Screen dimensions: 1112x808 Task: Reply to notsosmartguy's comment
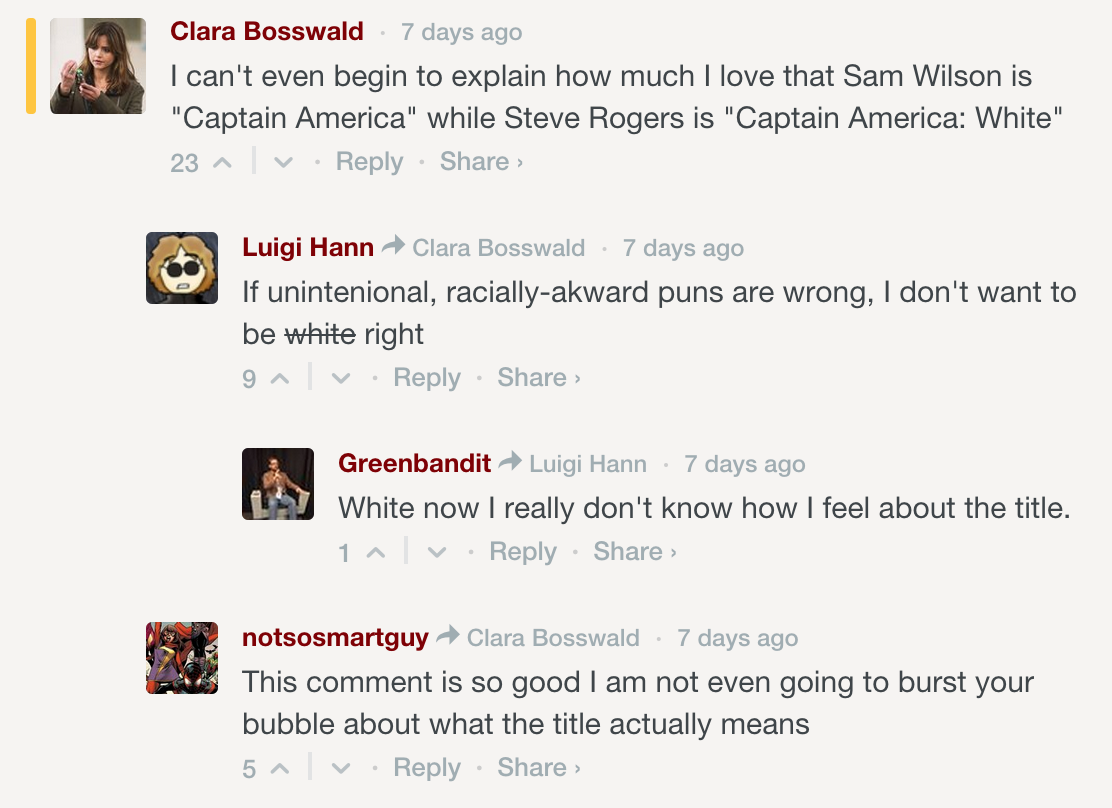(427, 768)
